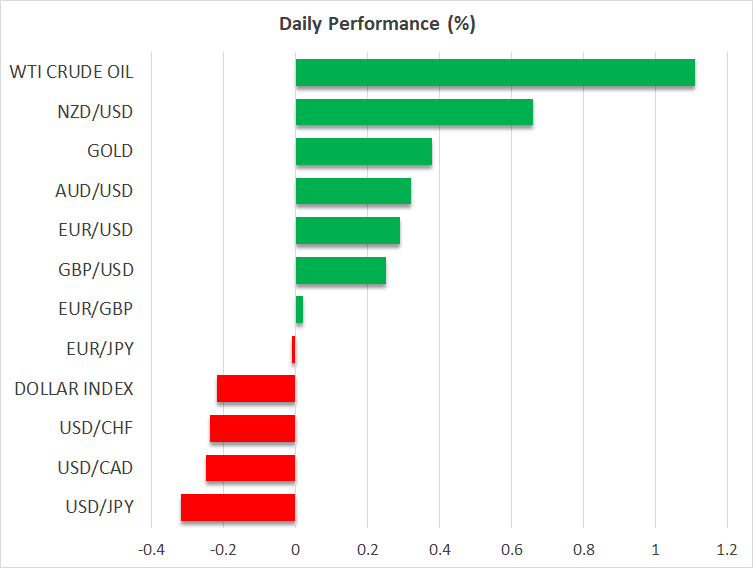Click the Daily Performance (%) chart title

tap(376, 24)
